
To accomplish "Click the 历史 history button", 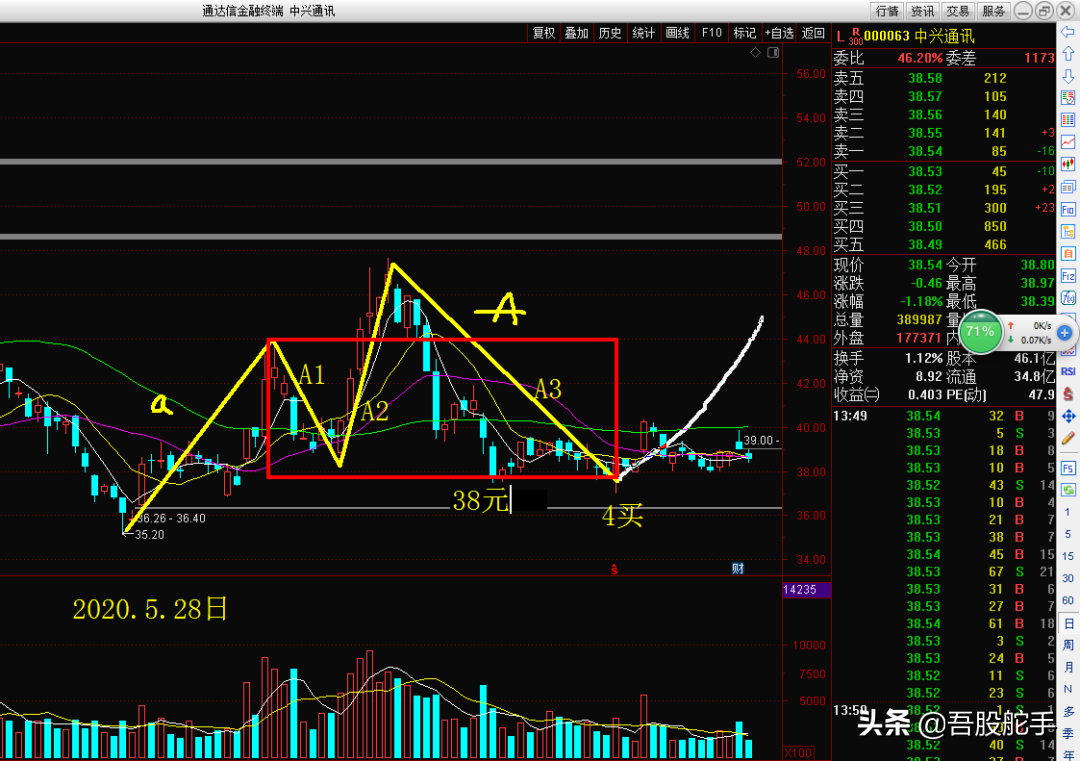I will click(610, 33).
